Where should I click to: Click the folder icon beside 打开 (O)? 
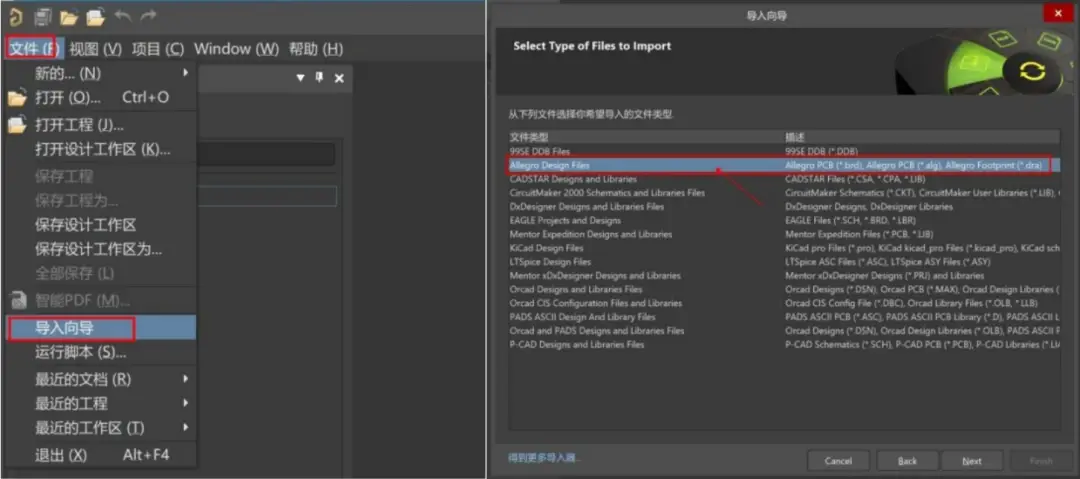pyautogui.click(x=17, y=98)
